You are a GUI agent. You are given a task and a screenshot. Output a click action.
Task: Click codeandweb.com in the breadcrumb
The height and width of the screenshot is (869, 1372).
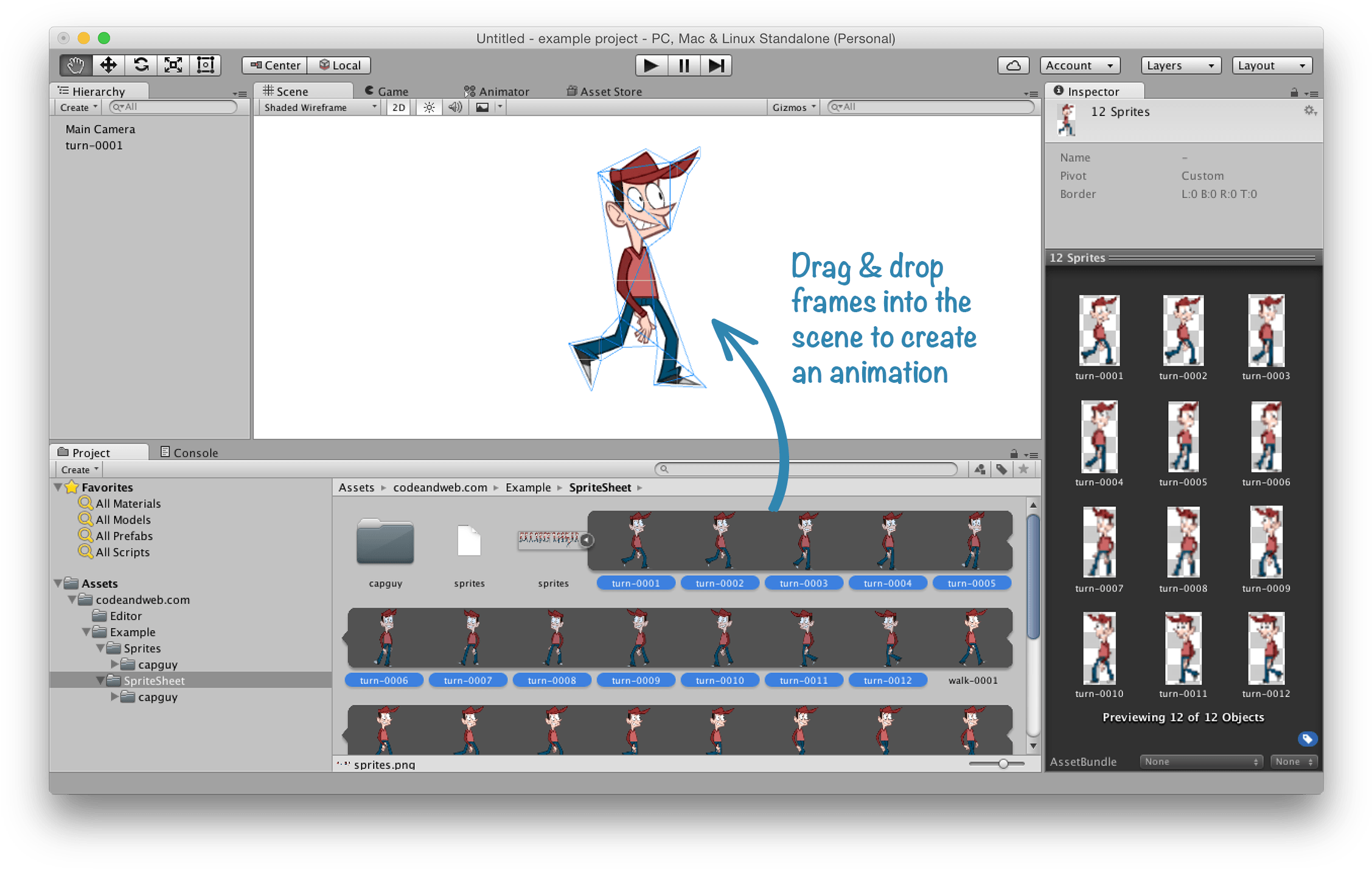click(440, 487)
